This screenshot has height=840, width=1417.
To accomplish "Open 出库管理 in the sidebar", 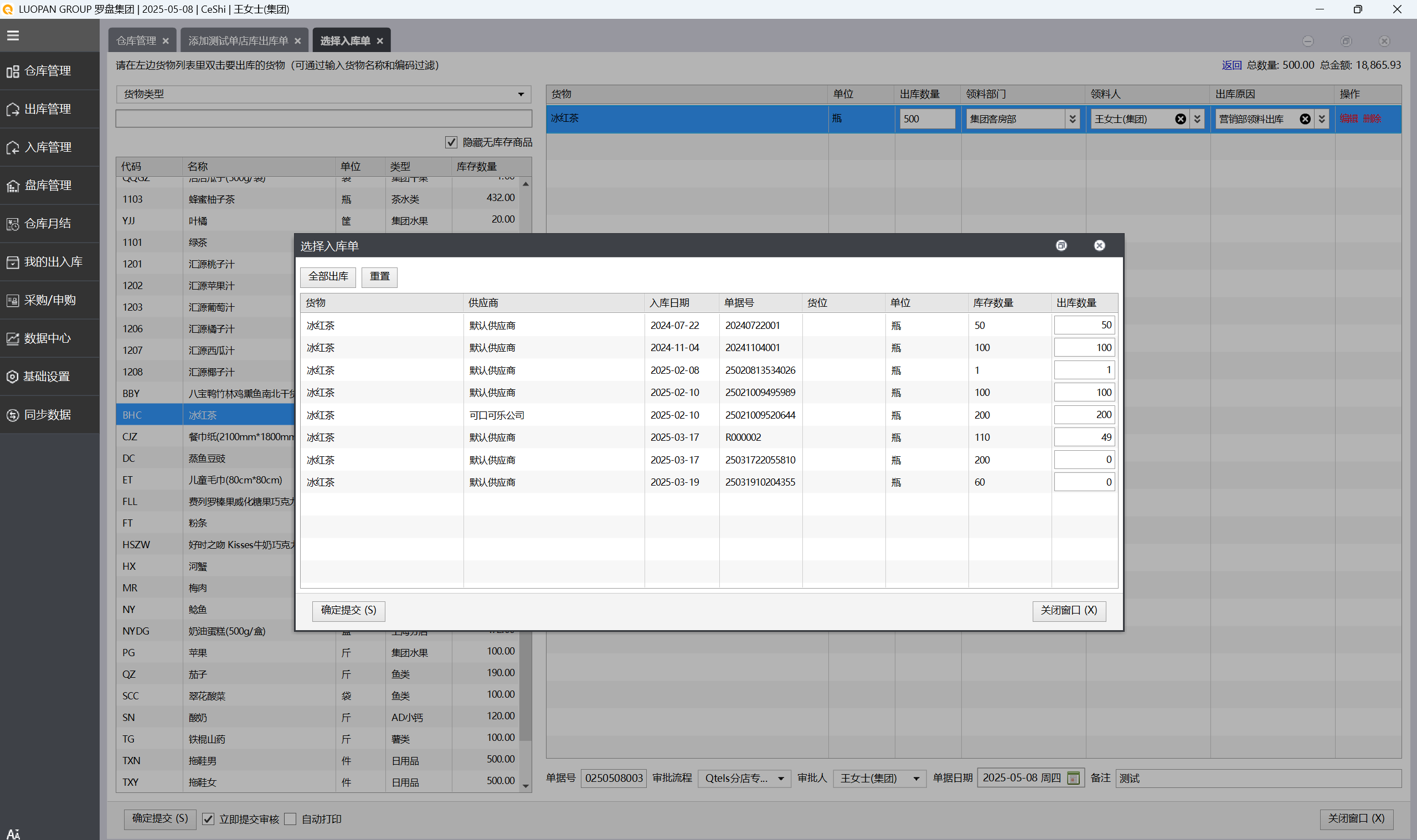I will coord(50,109).
